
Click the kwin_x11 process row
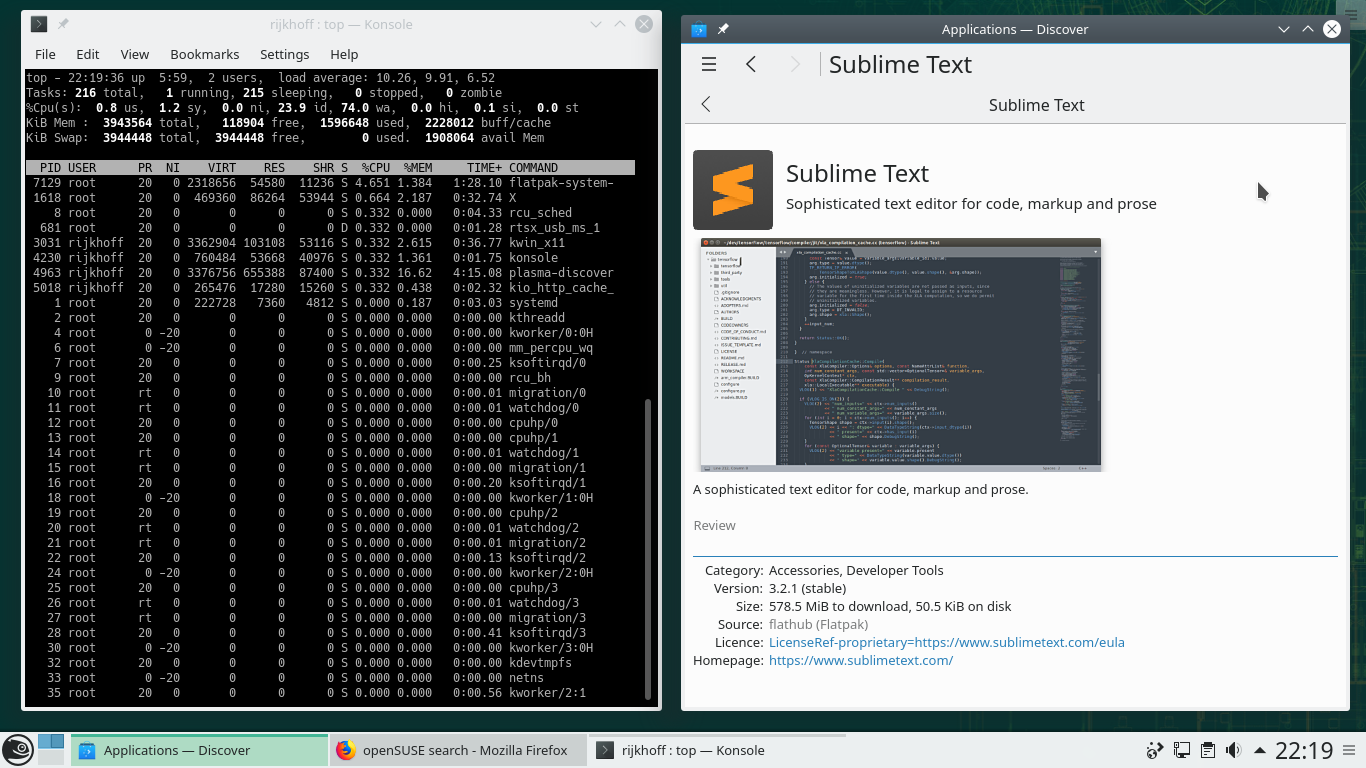(330, 243)
